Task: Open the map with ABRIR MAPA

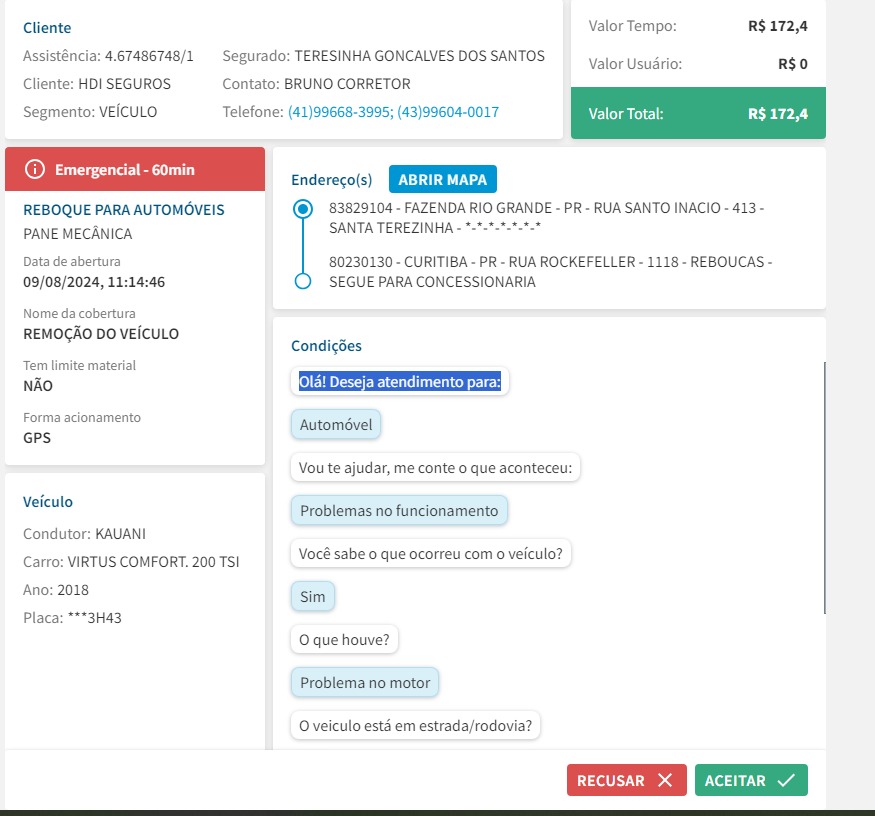Action: (443, 179)
